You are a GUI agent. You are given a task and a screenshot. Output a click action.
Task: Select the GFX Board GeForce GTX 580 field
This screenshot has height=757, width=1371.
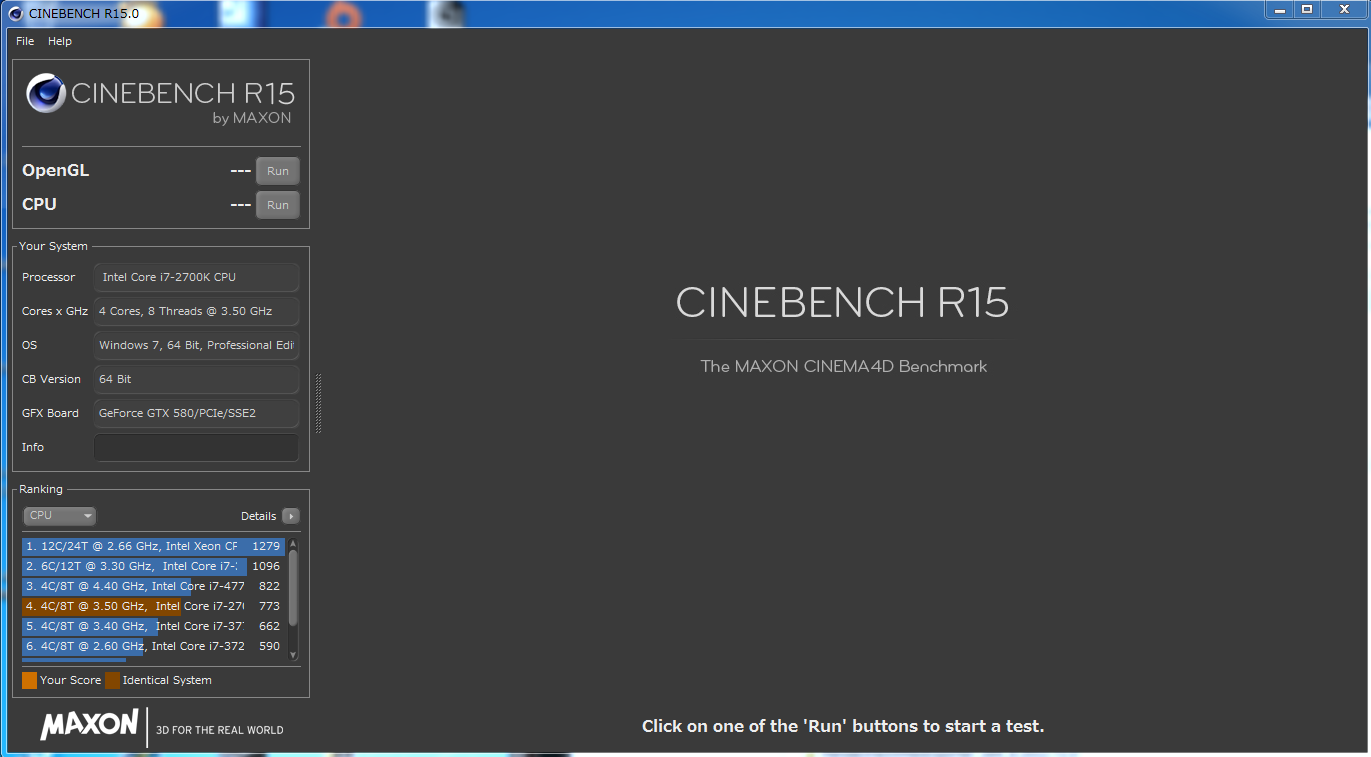197,413
